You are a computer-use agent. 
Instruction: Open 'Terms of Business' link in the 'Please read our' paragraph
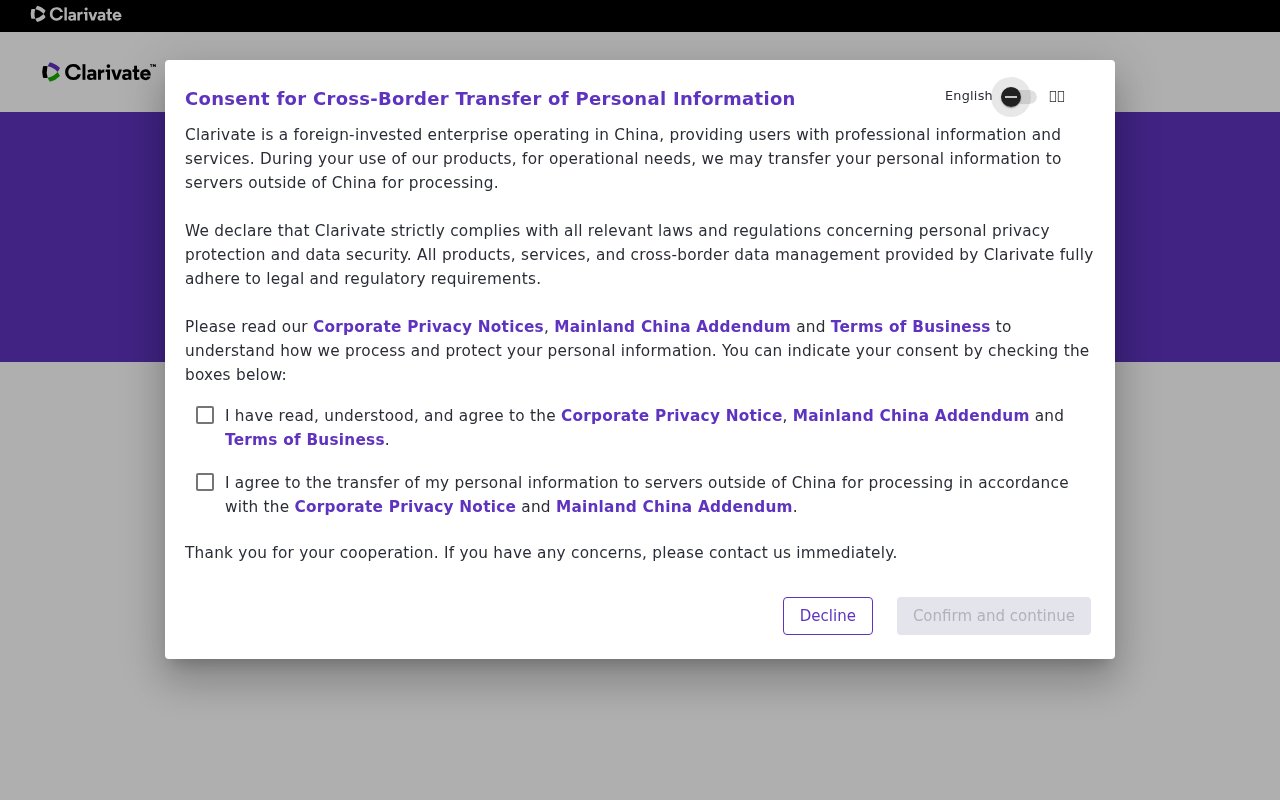[910, 327]
